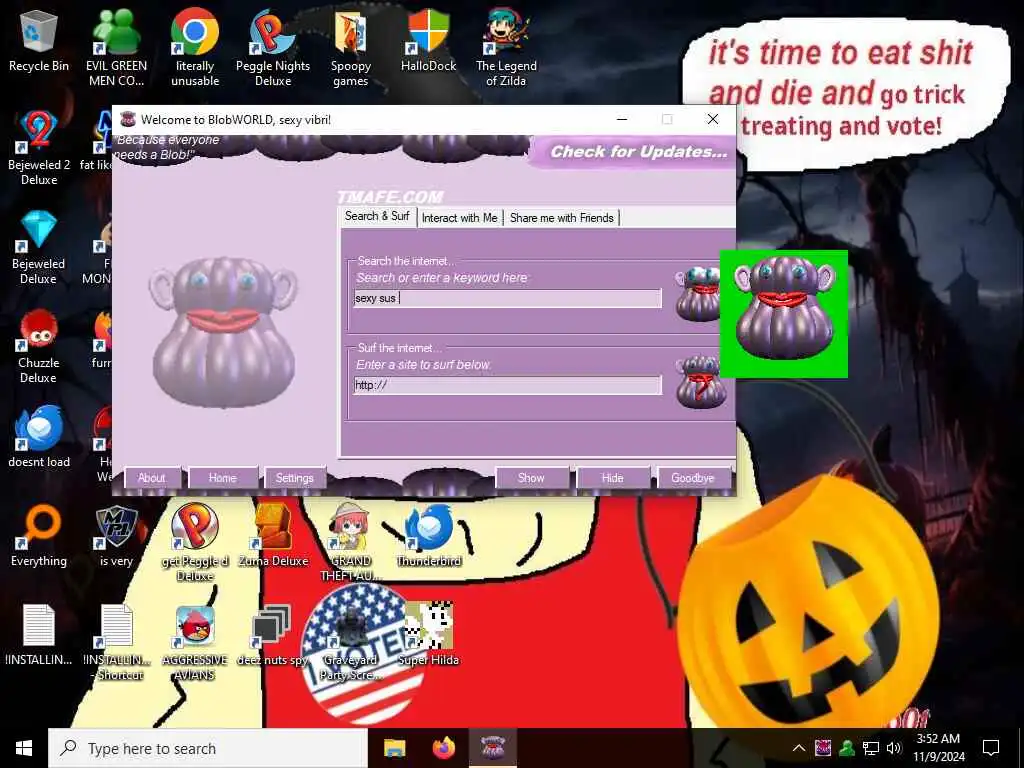The image size is (1024, 768).
Task: Minimize the BlobWORLD window
Action: pos(622,119)
